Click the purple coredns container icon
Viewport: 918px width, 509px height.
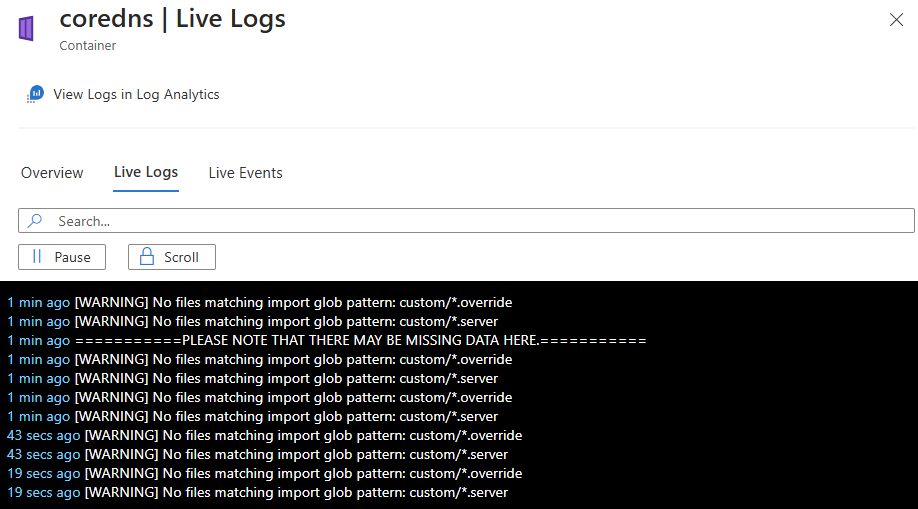tap(26, 28)
